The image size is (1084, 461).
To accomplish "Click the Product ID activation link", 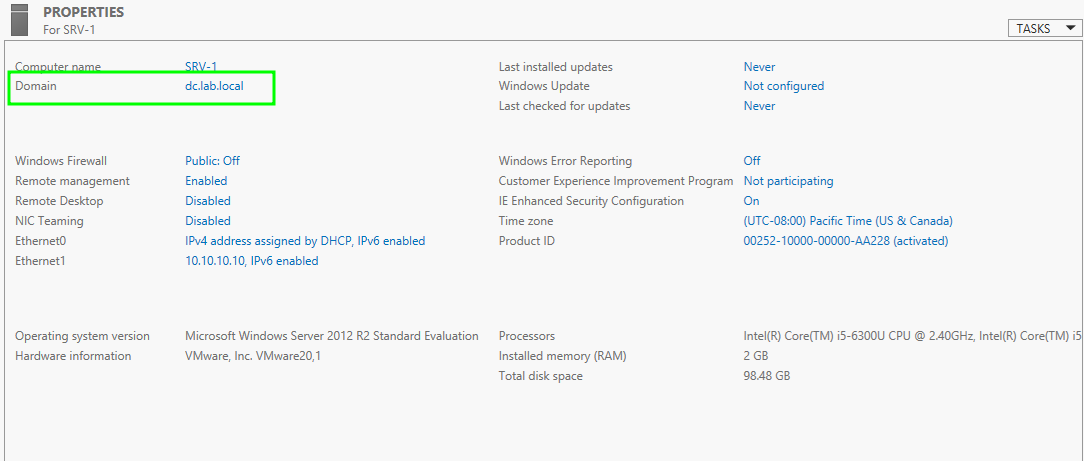I will pos(845,241).
